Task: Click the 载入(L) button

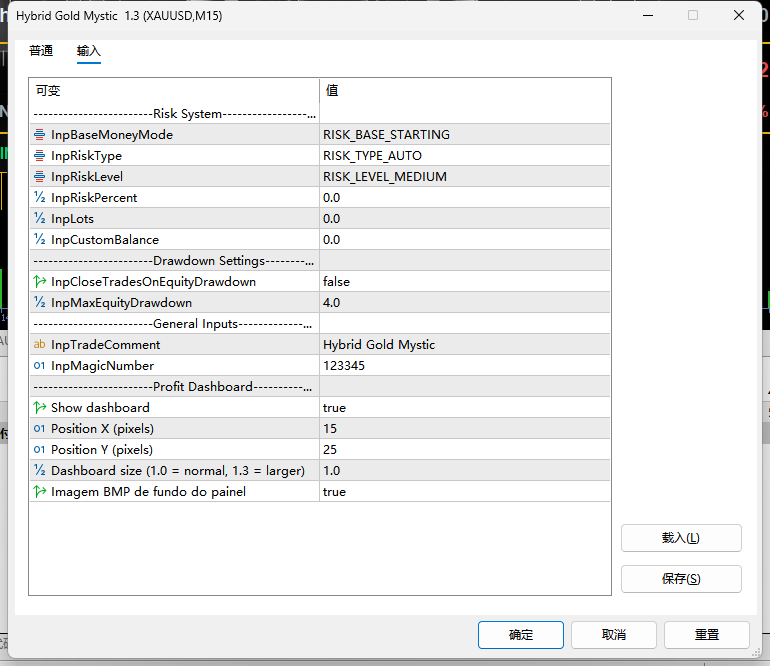Action: [681, 538]
